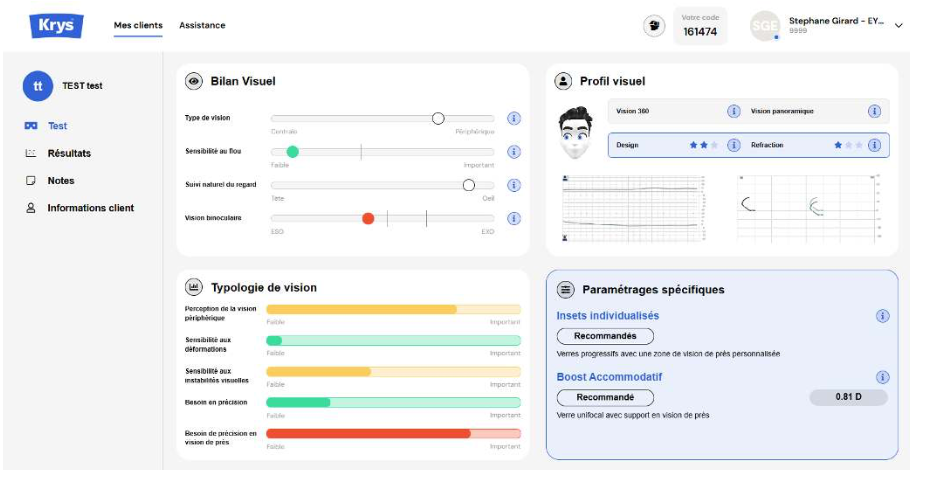Click the Krys logo
The width and height of the screenshot is (929, 491).
coord(56,25)
